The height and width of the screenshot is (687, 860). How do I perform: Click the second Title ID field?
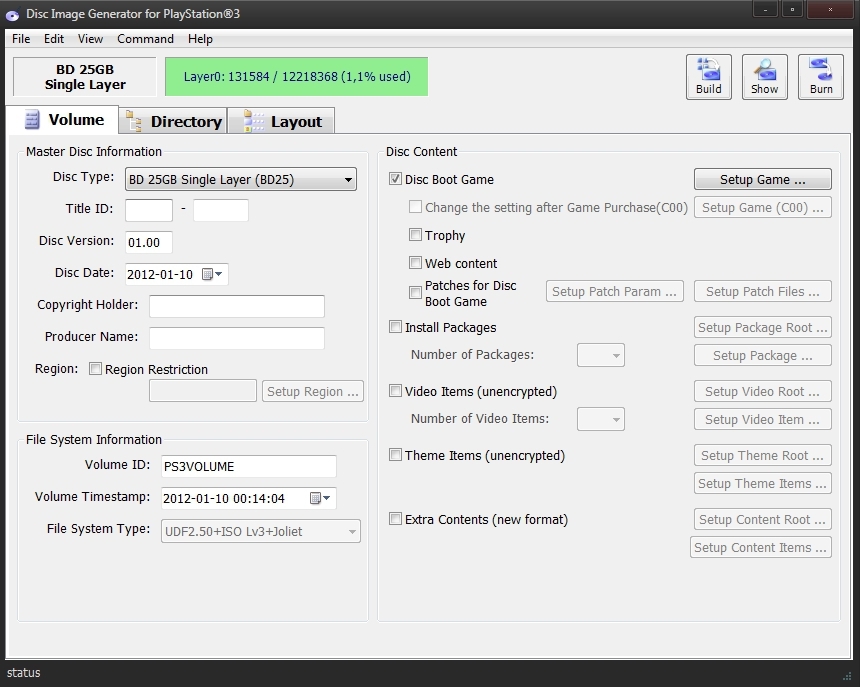click(220, 211)
